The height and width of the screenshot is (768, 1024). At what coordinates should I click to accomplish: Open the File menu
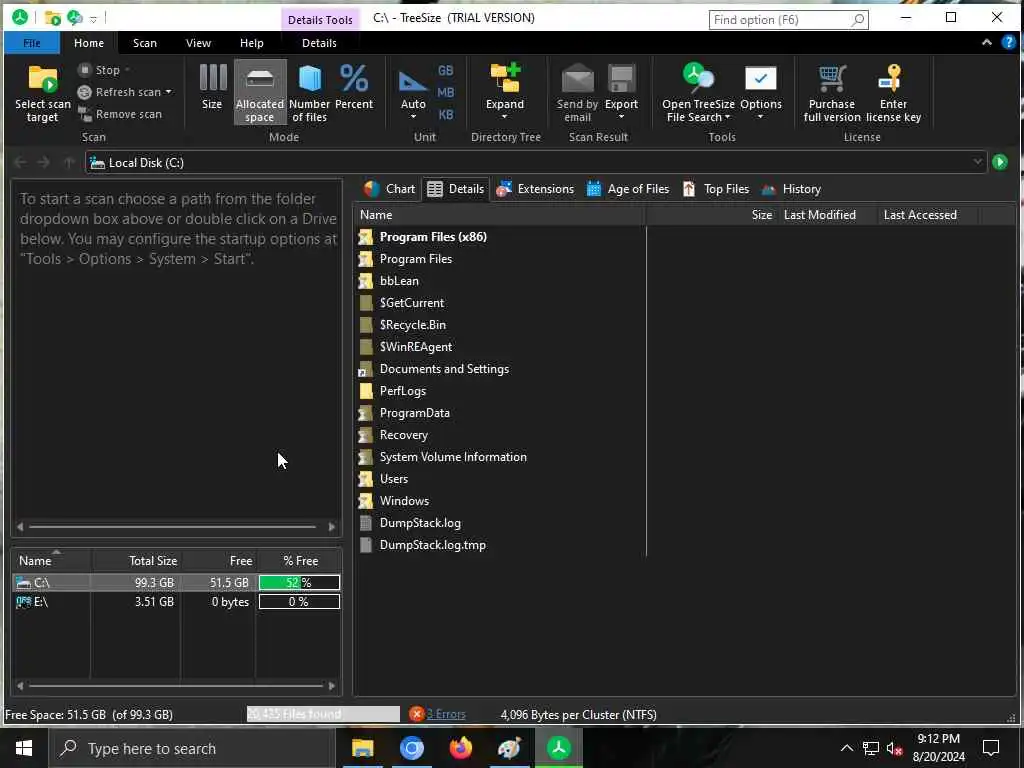pos(32,43)
